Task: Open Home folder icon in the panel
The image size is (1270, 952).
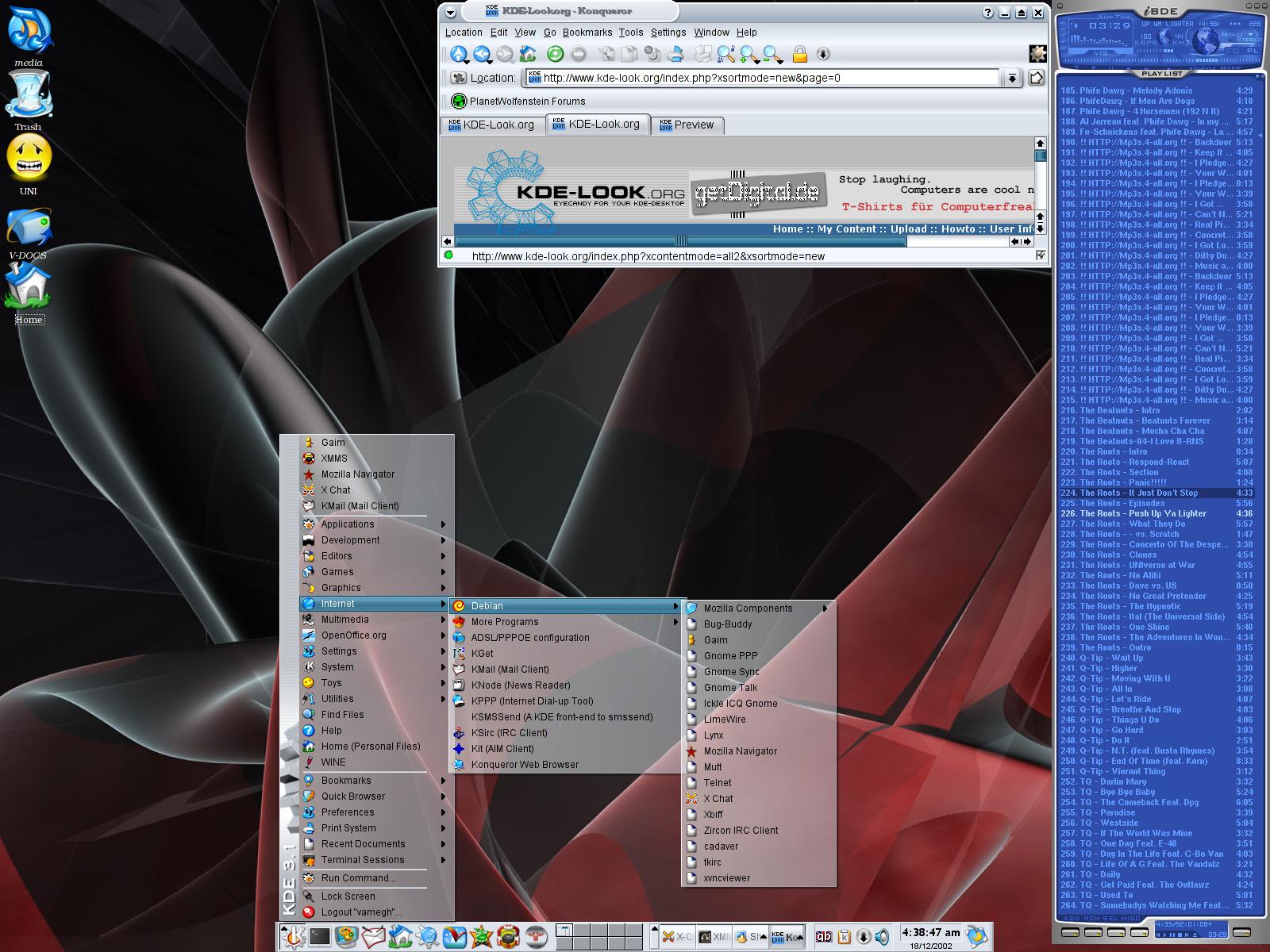Action: click(x=400, y=936)
